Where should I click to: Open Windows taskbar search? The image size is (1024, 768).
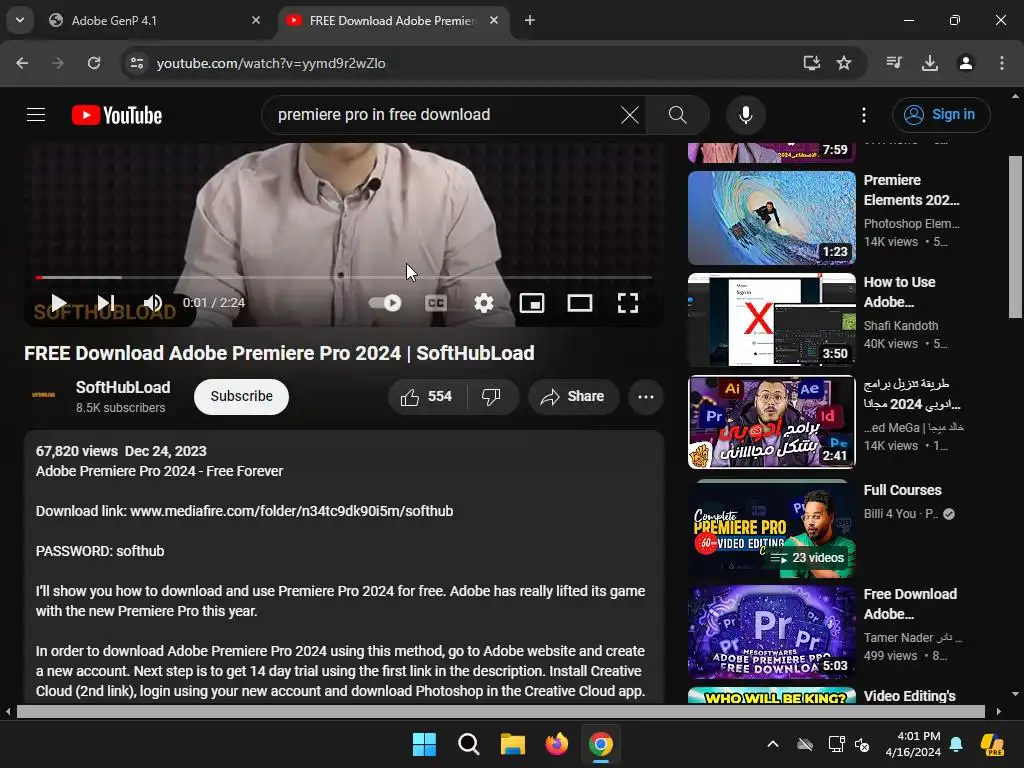coord(468,744)
